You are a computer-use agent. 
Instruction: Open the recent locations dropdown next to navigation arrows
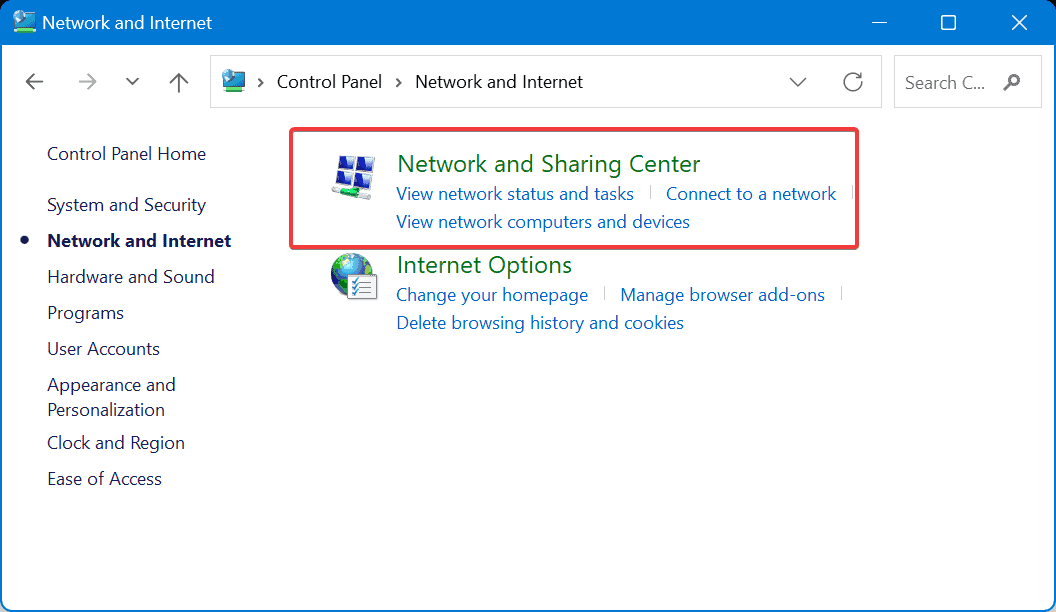pyautogui.click(x=132, y=82)
